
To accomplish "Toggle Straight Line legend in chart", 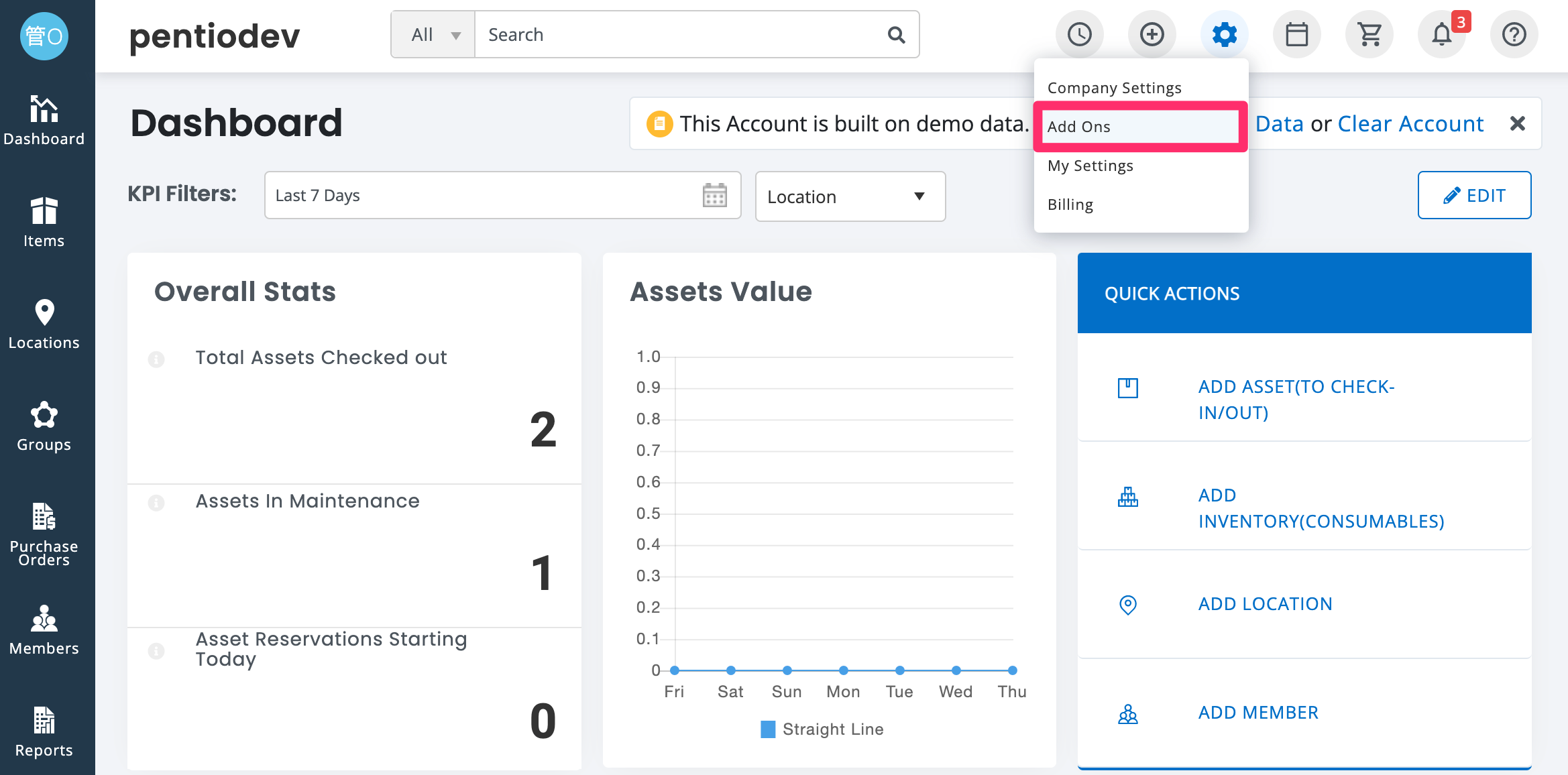I will pyautogui.click(x=822, y=729).
